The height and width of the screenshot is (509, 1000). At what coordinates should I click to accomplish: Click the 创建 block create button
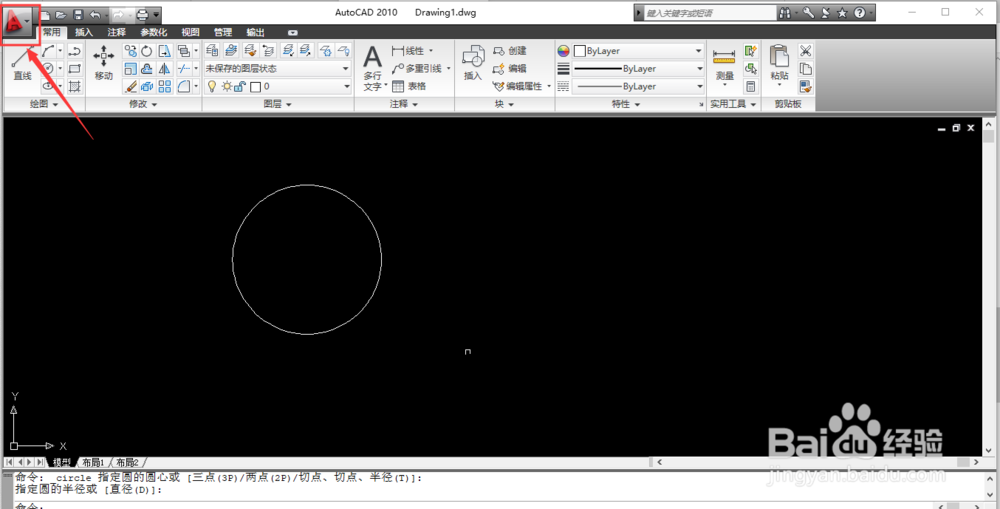(510, 51)
